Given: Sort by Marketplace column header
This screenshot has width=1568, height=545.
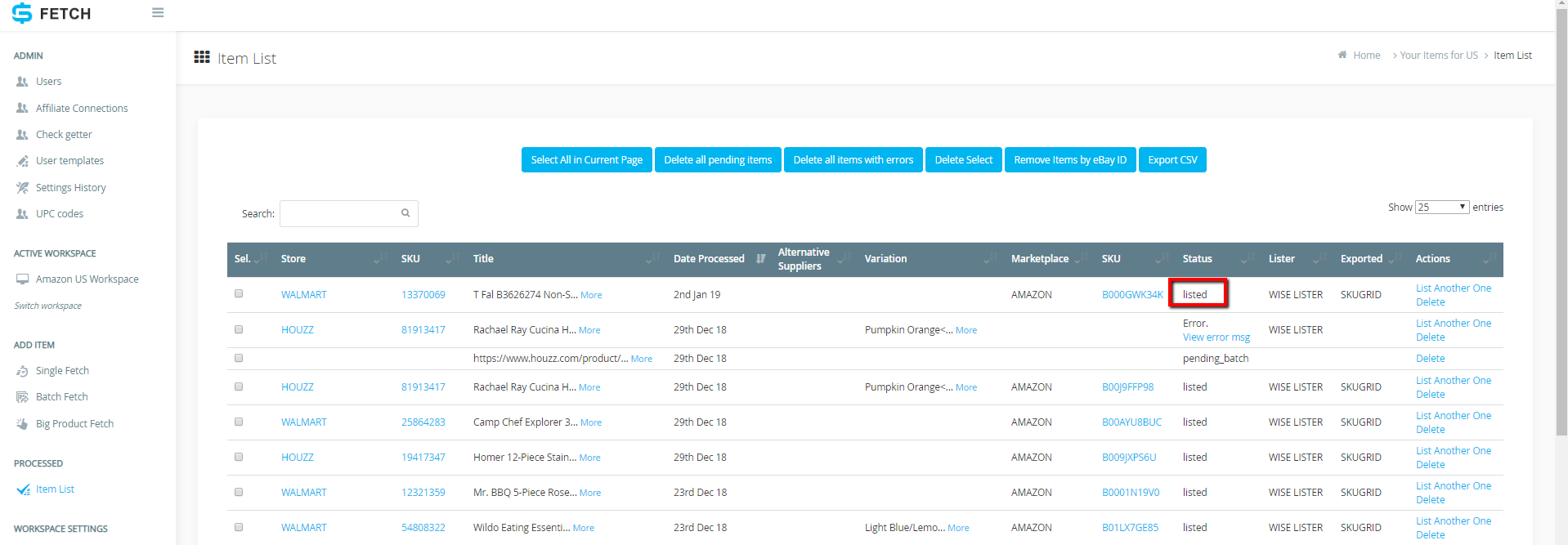Looking at the screenshot, I should coord(1049,259).
